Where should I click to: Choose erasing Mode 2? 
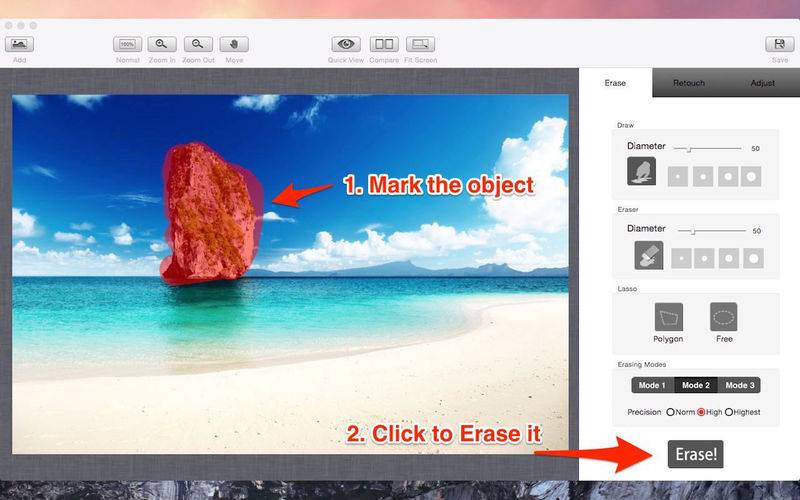pos(696,385)
